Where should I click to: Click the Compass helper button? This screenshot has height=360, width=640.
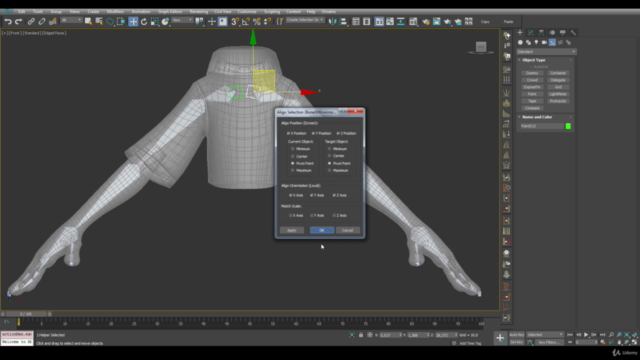click(x=532, y=108)
